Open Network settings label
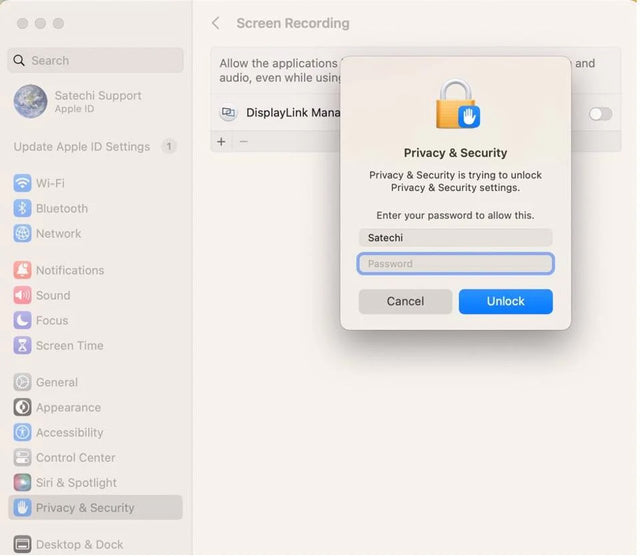Viewport: 640px width, 557px height. [58, 234]
